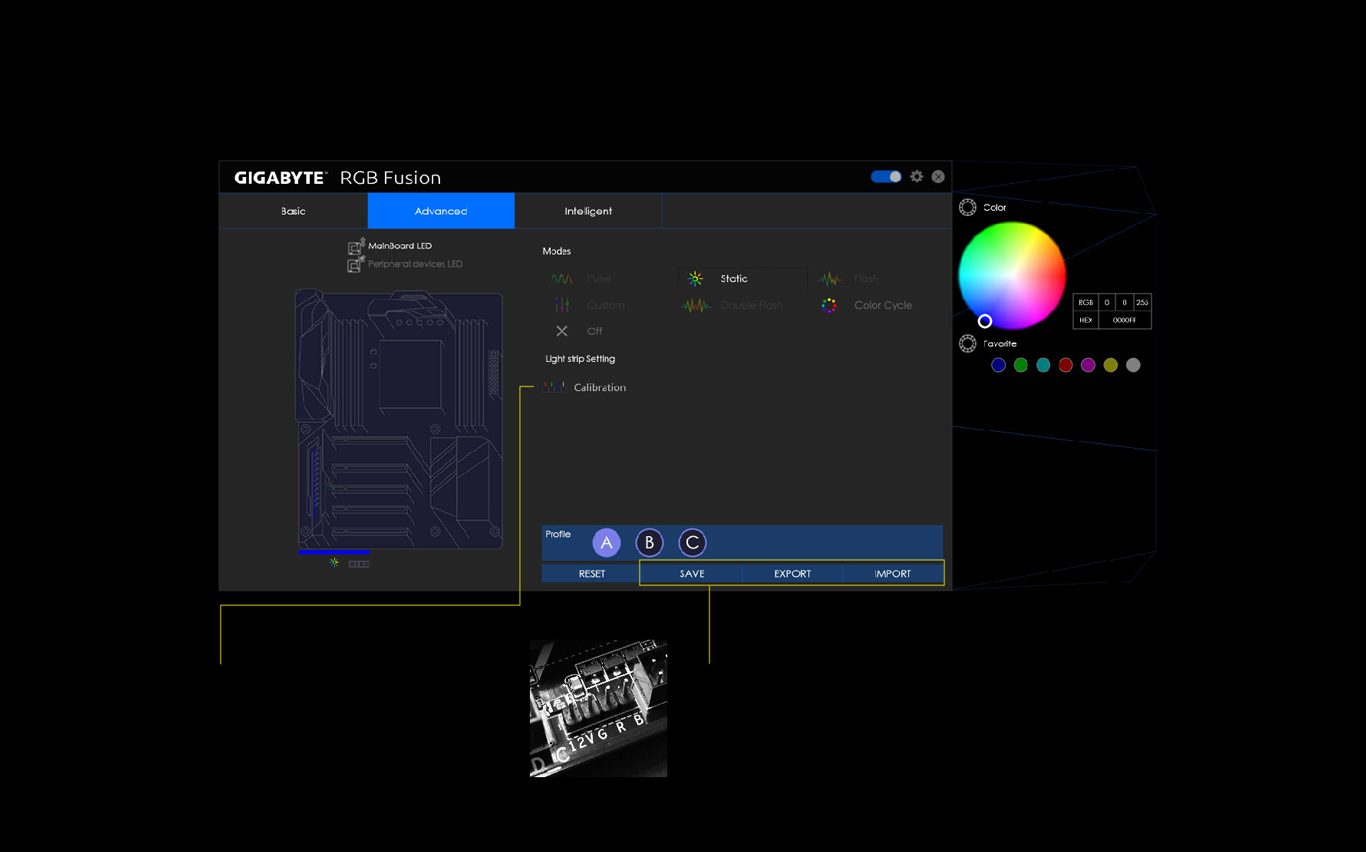The image size is (1366, 852).
Task: Select the Static lighting mode
Action: [732, 279]
